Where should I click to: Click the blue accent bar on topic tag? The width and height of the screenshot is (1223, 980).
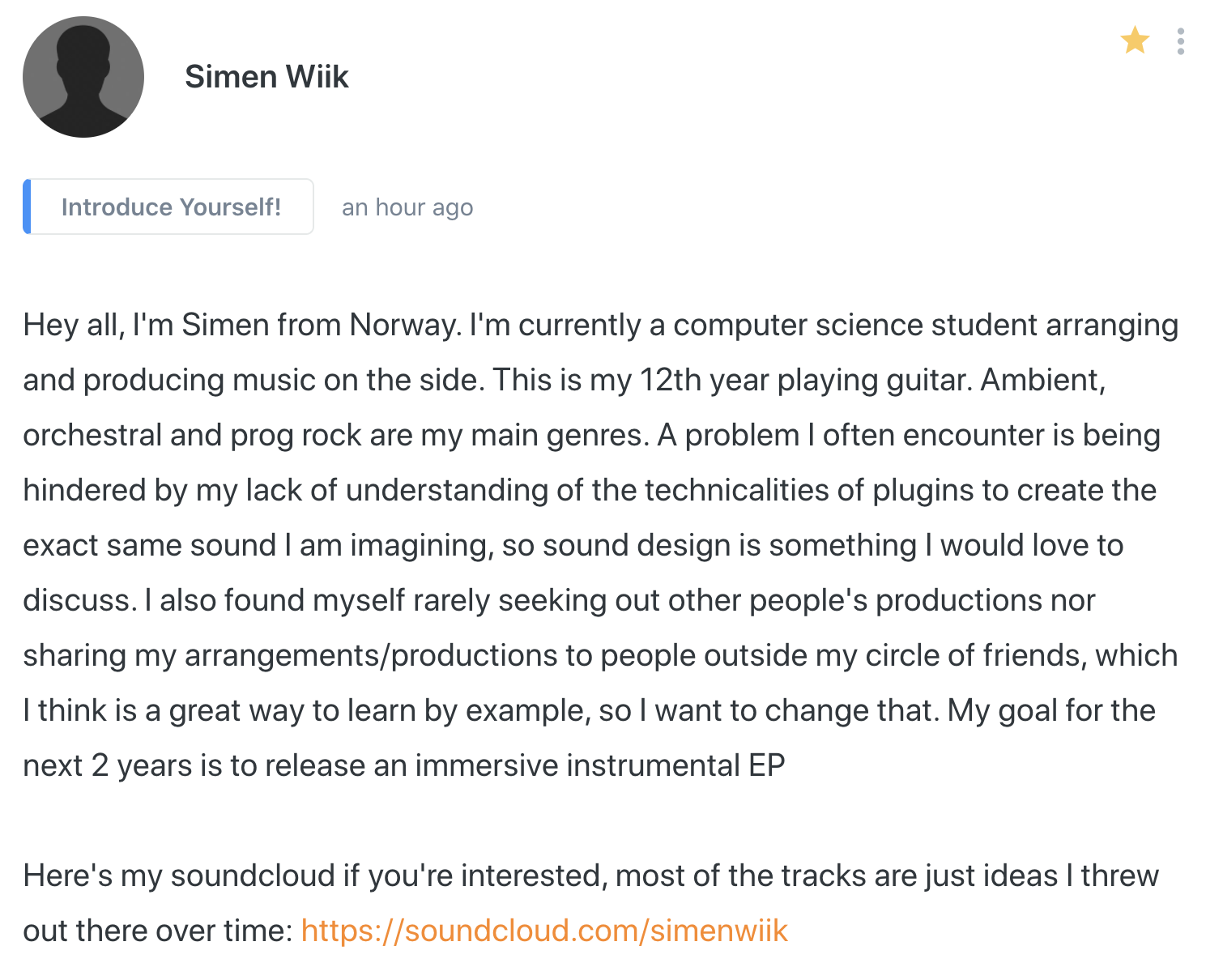pyautogui.click(x=27, y=207)
